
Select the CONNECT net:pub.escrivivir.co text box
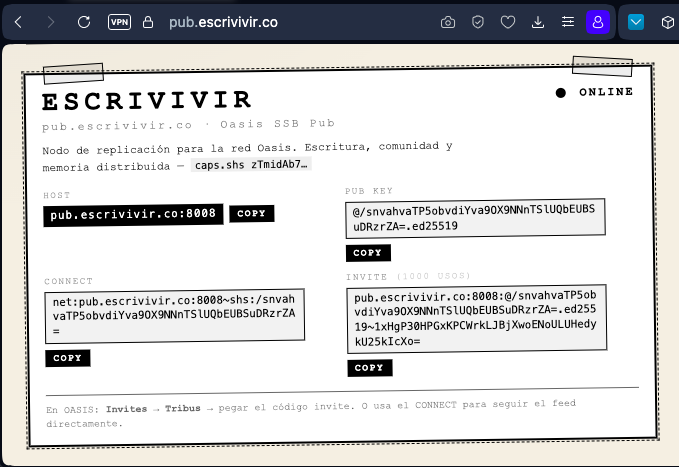coord(175,316)
